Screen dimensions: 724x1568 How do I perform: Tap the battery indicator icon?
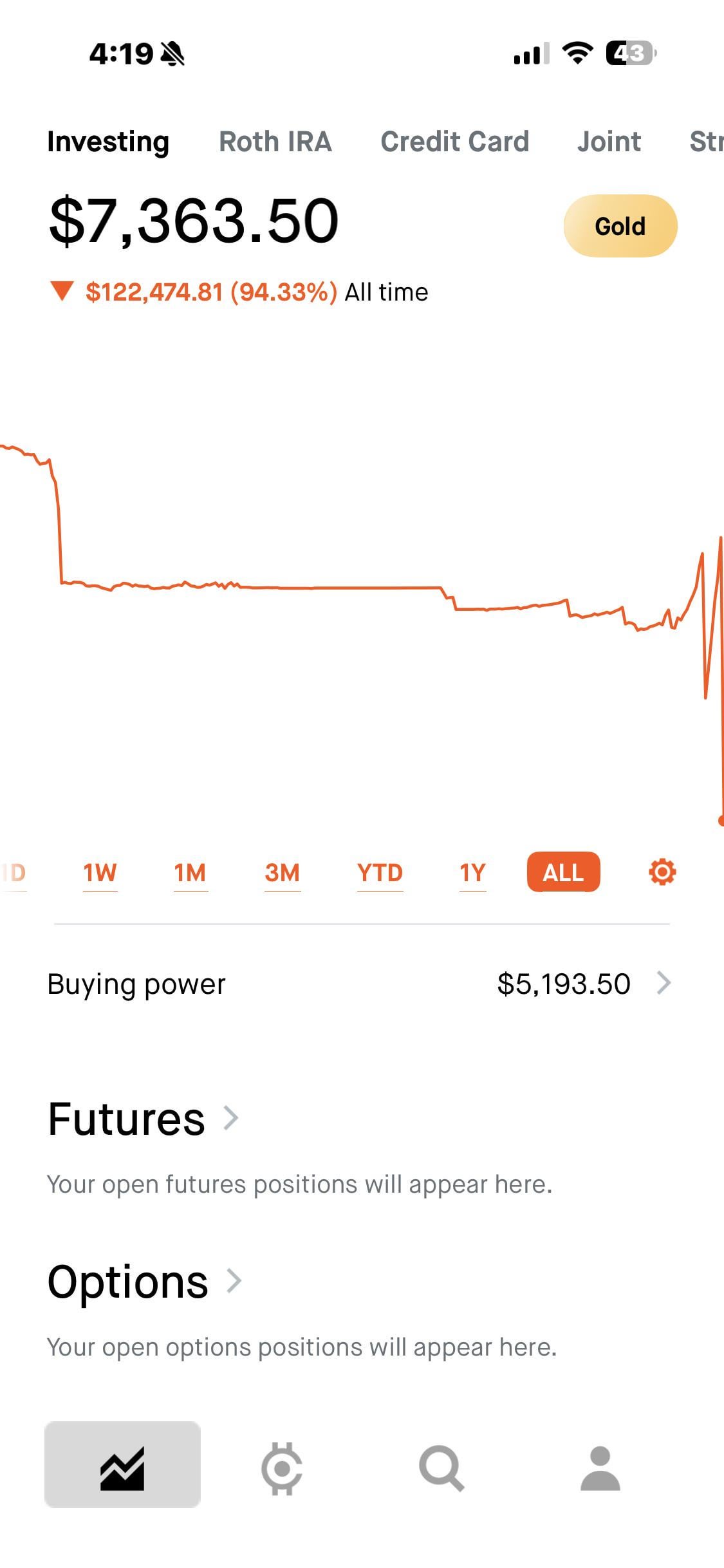coord(631,53)
